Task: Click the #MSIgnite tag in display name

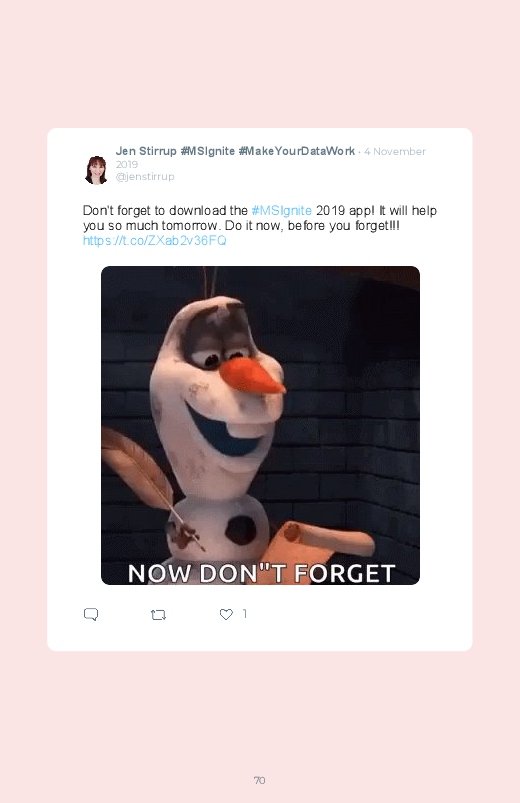Action: click(207, 151)
